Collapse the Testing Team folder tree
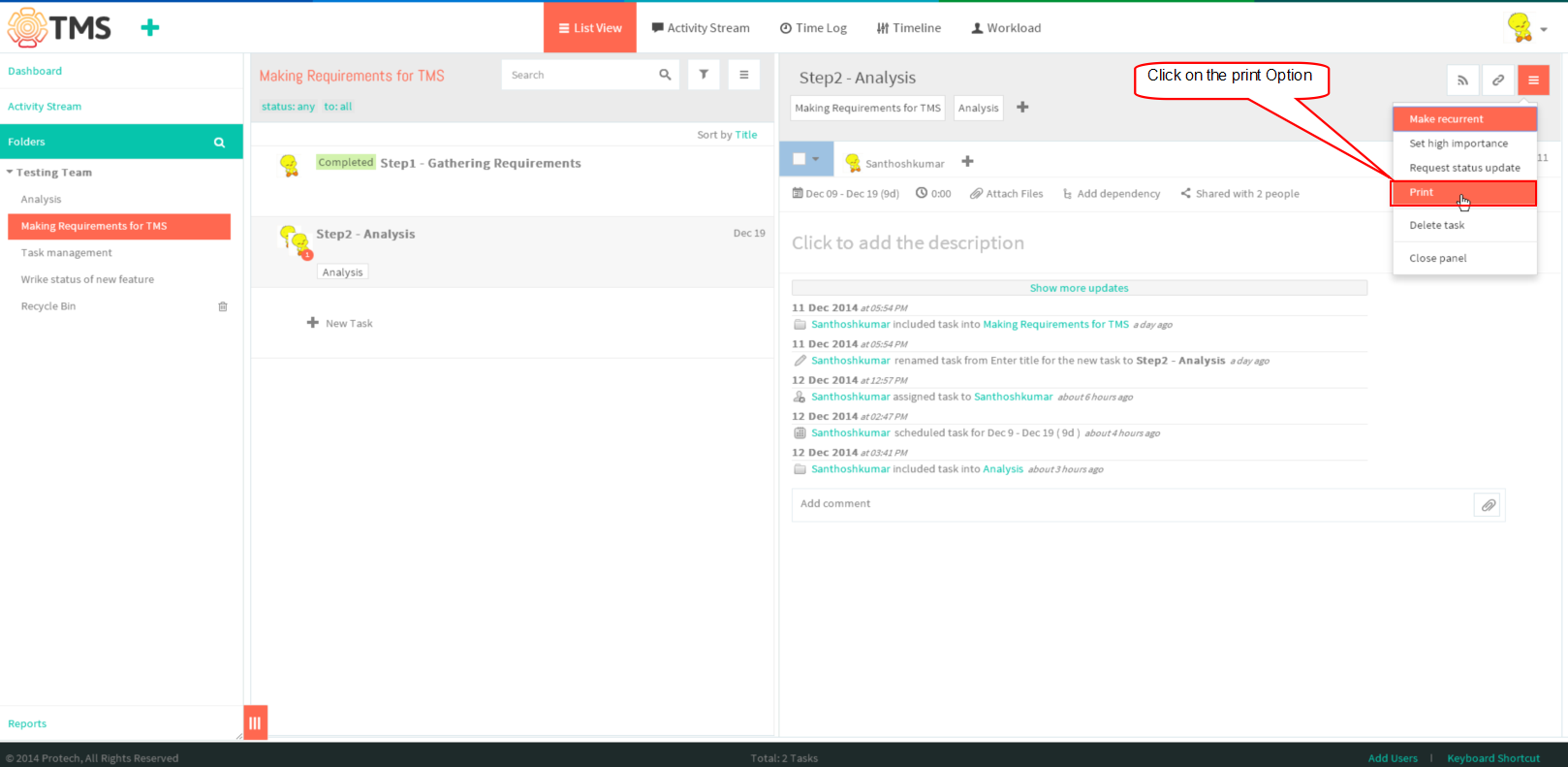Image resolution: width=1568 pixels, height=767 pixels. tap(10, 173)
